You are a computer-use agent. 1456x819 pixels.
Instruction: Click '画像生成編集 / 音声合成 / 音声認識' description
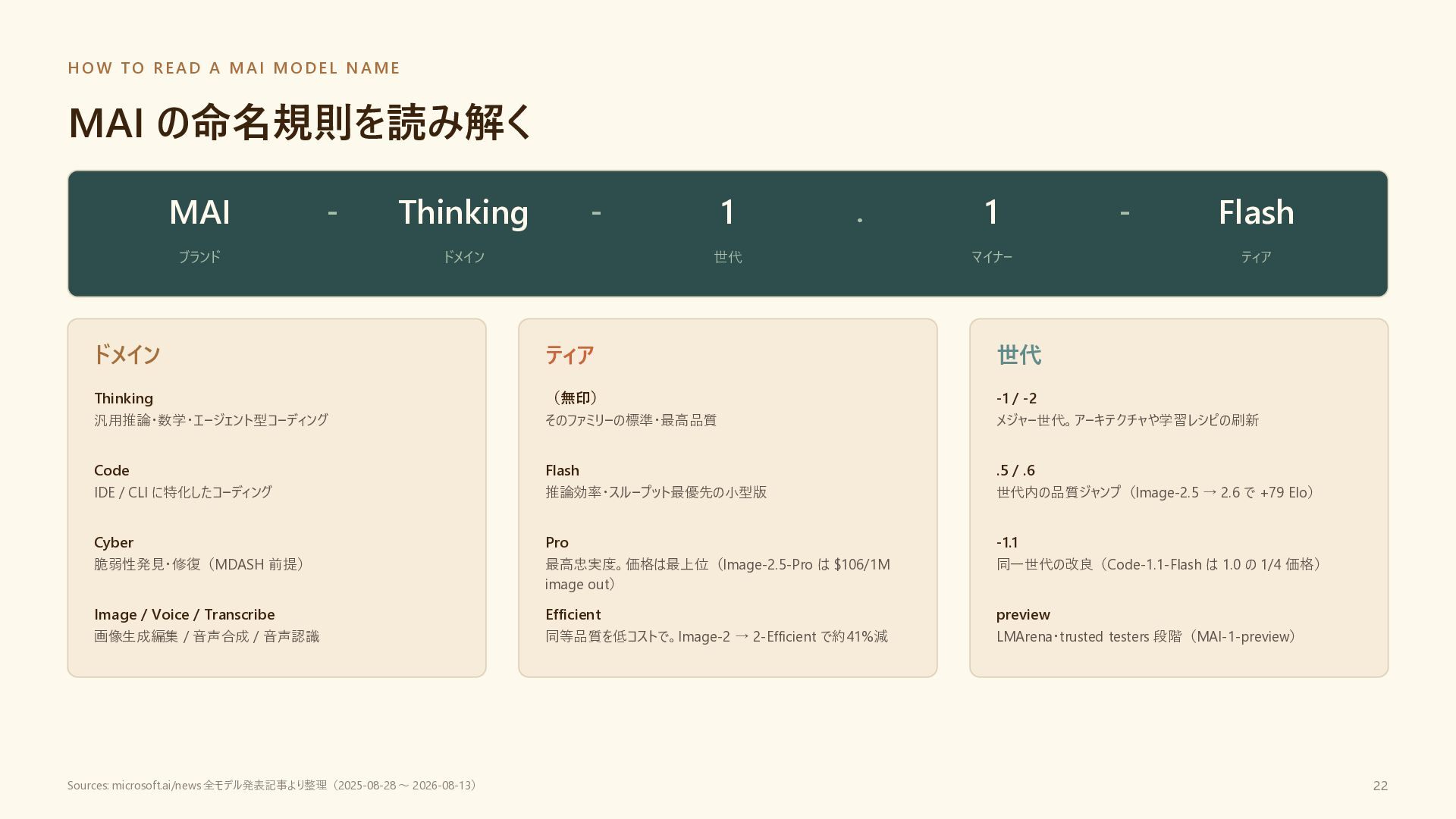pyautogui.click(x=206, y=636)
